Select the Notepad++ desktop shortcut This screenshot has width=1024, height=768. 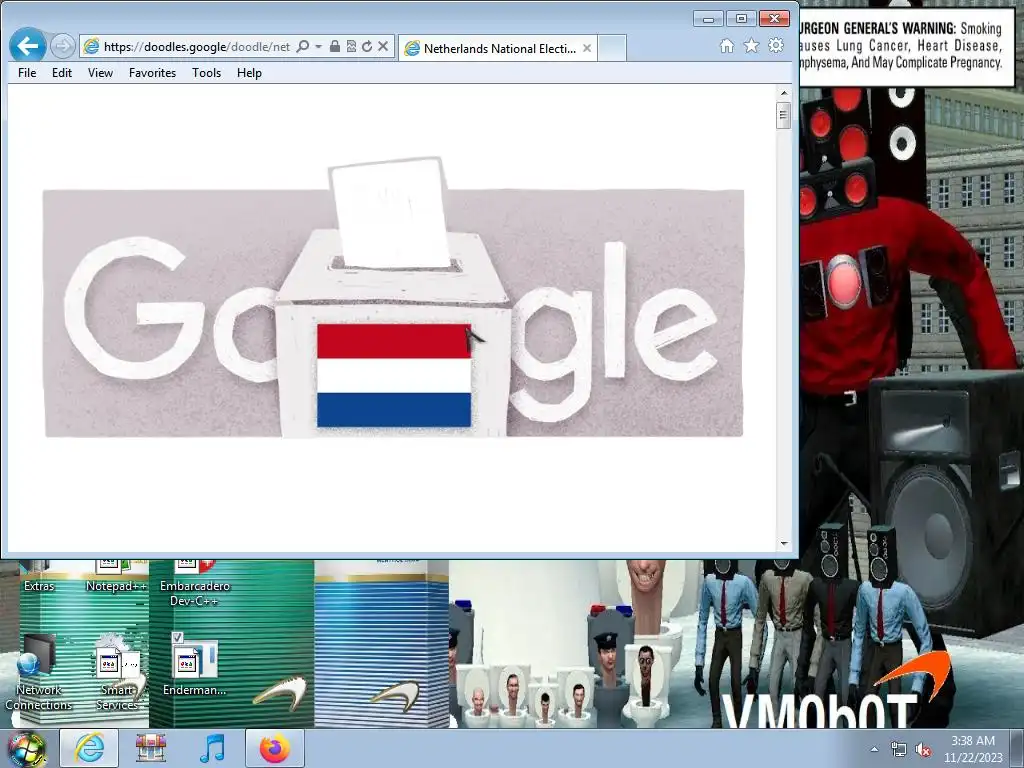116,576
